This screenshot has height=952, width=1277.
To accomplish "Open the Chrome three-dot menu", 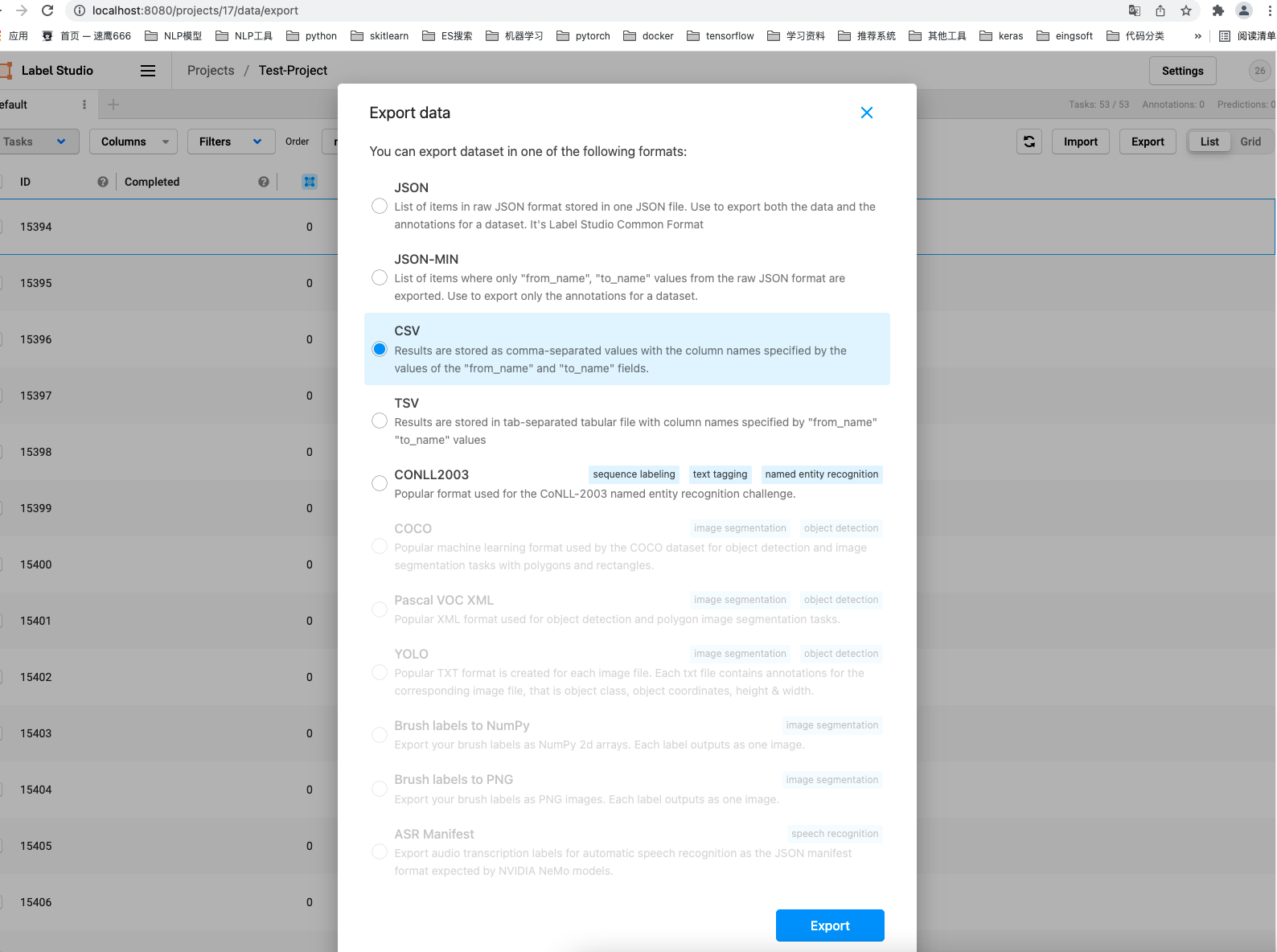I will coord(1270,10).
